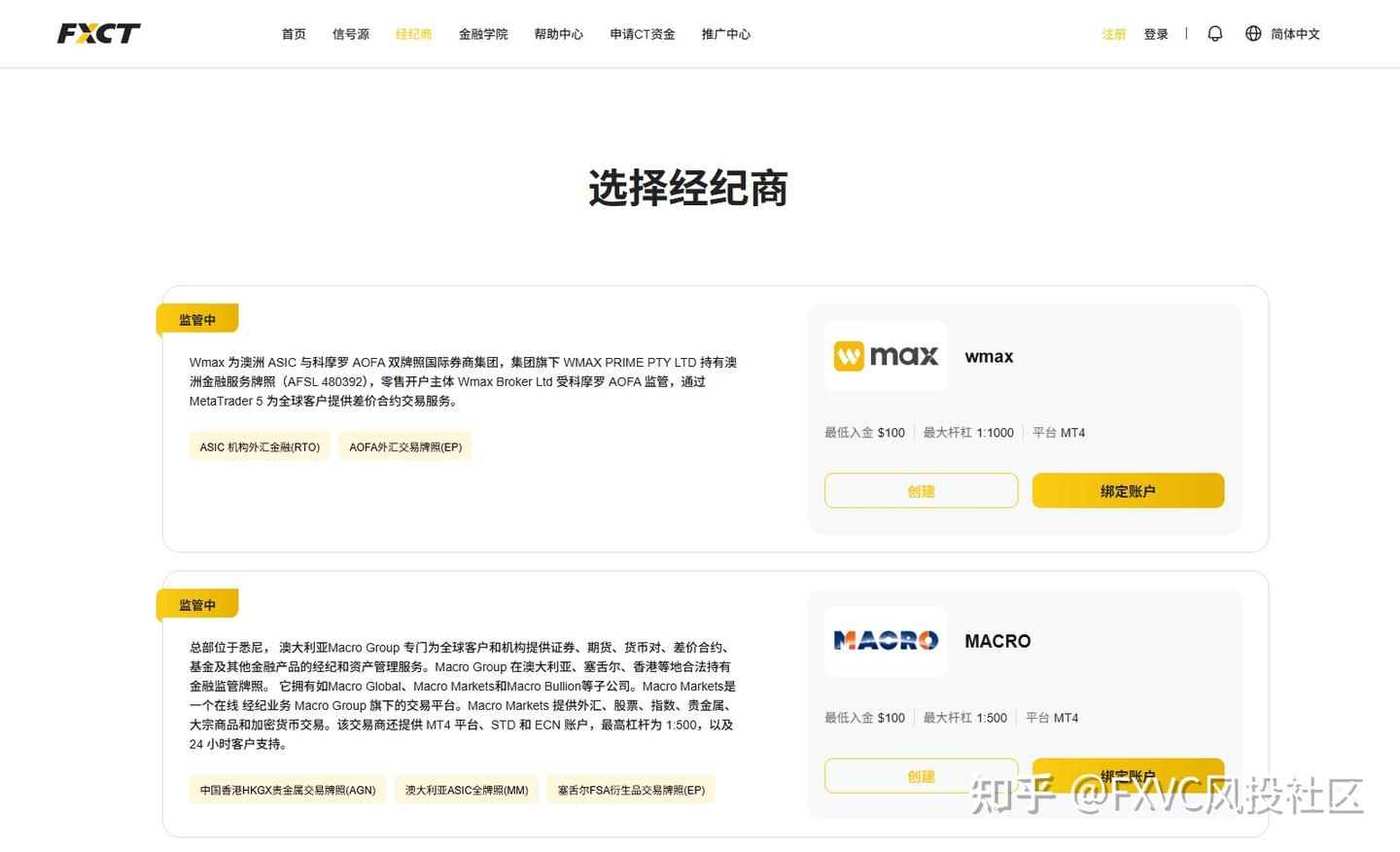
Task: Open the 信号源 menu item
Action: 351,34
